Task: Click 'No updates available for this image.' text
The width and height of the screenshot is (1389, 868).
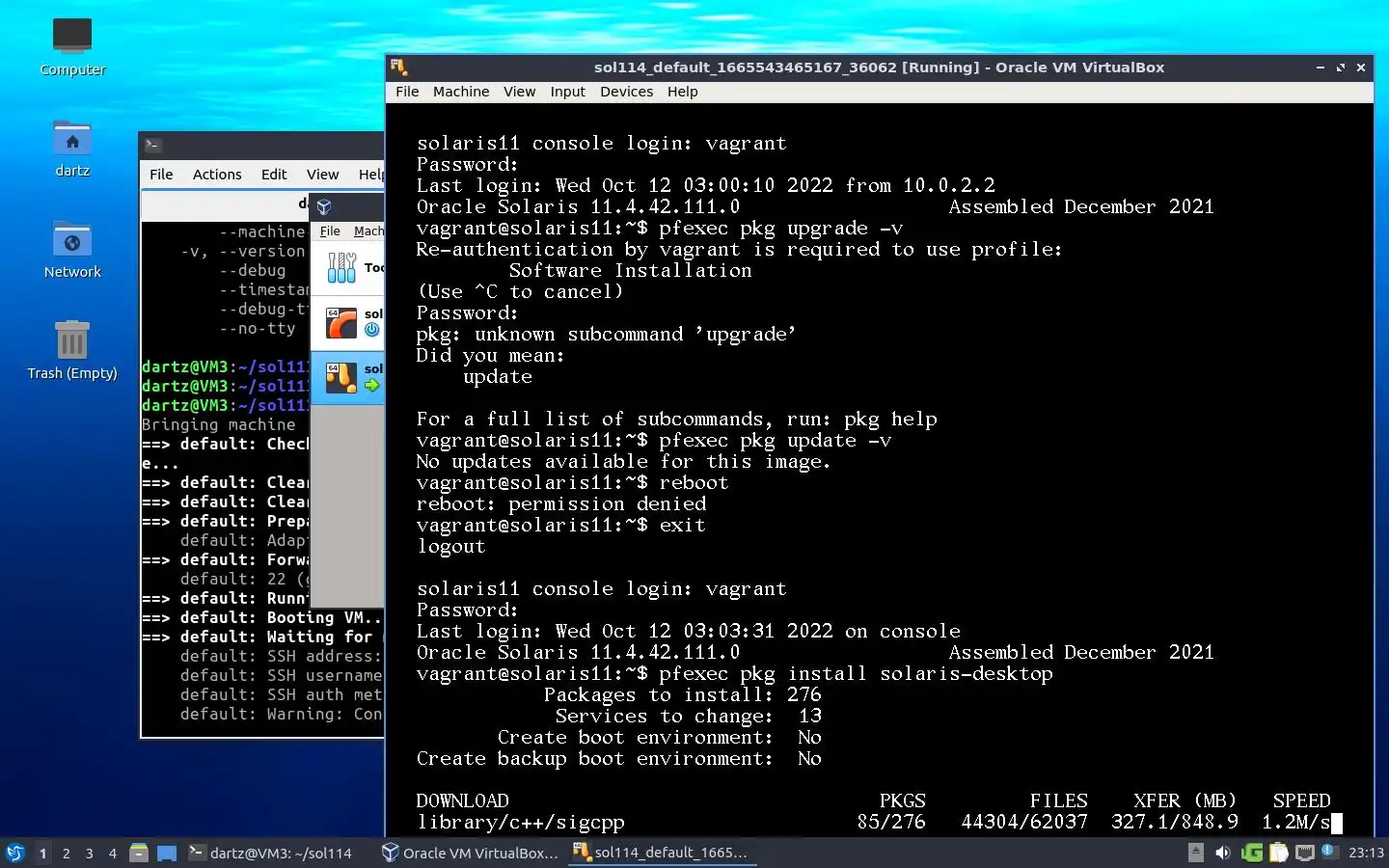Action: 623,462
